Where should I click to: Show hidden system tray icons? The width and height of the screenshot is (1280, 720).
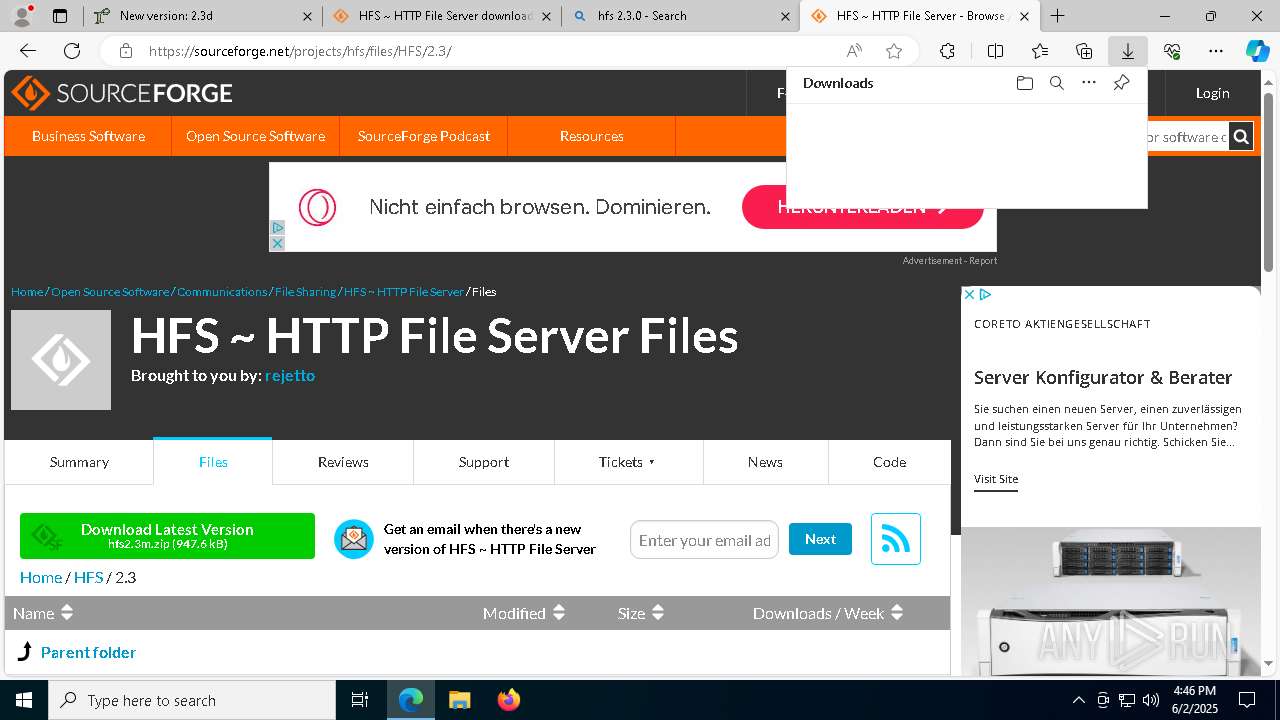pos(1078,700)
